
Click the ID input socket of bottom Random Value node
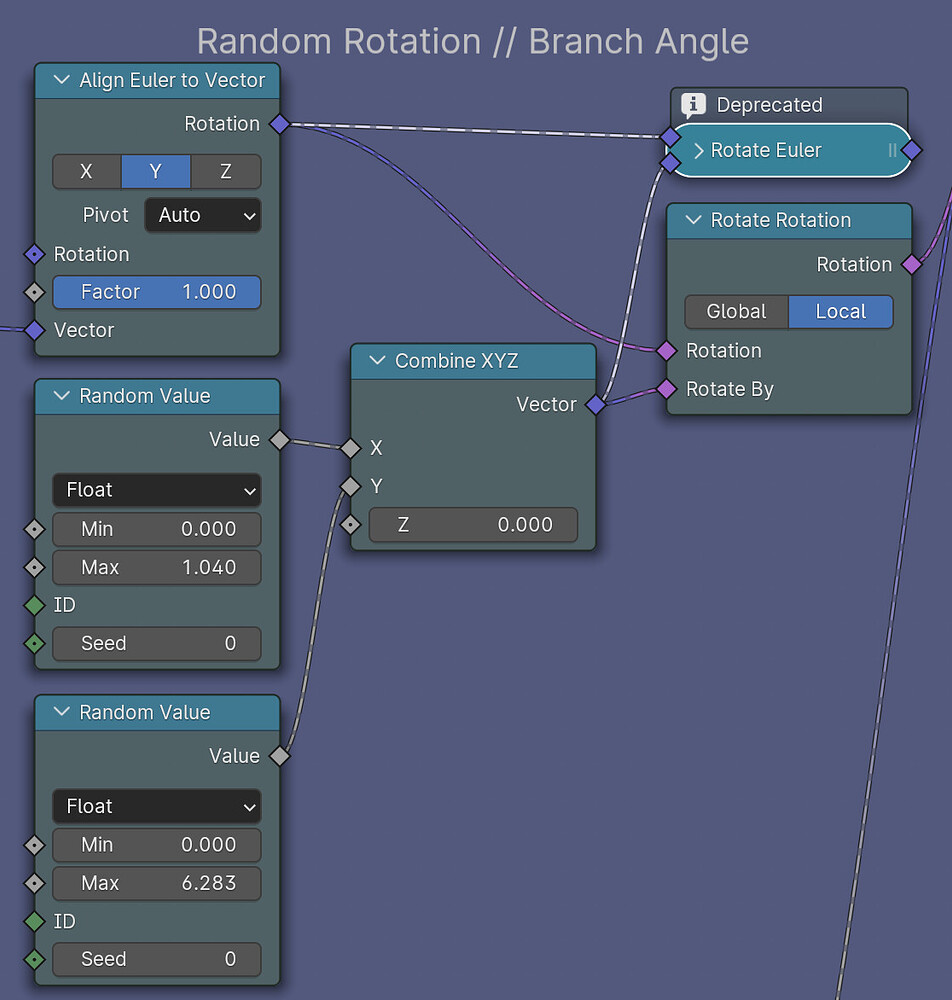(34, 921)
